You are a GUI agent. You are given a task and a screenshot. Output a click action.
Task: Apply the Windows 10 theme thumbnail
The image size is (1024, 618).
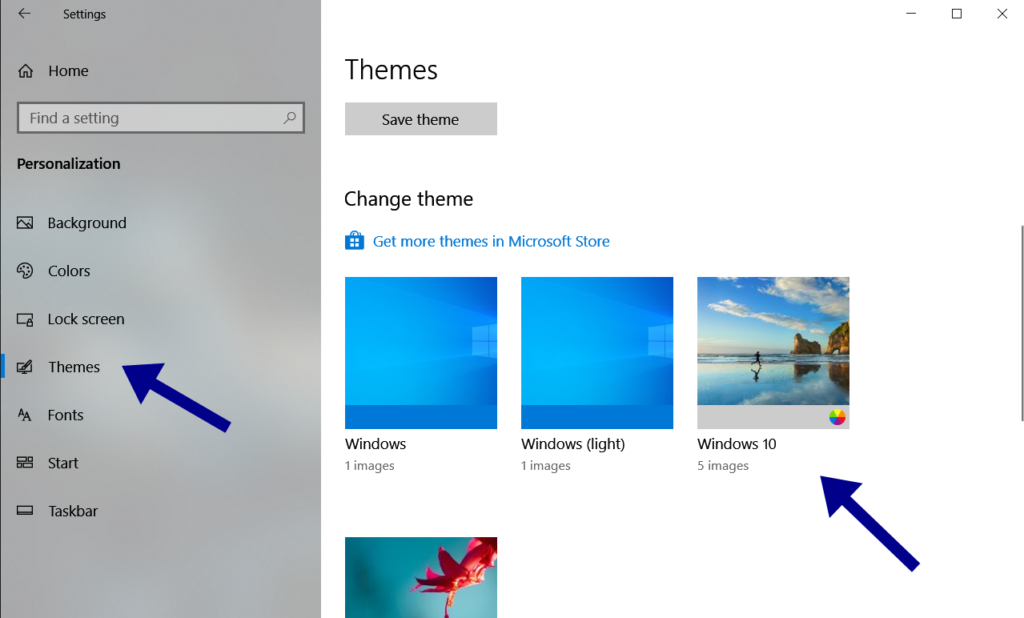click(x=773, y=352)
